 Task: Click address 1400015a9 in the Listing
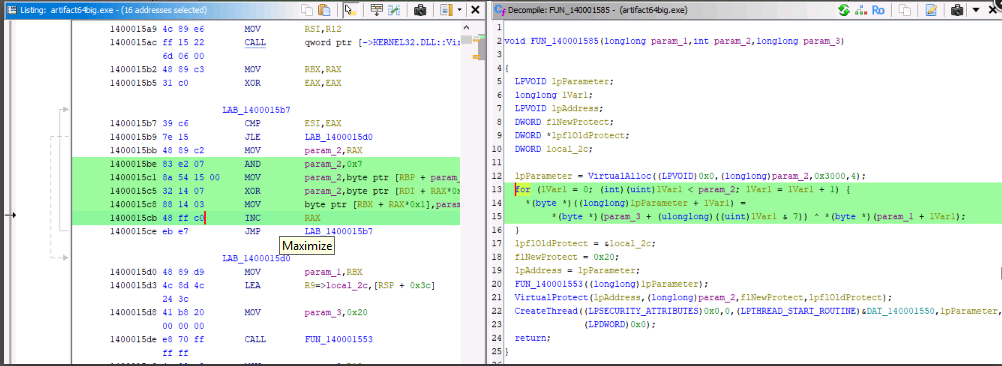pyautogui.click(x=132, y=29)
